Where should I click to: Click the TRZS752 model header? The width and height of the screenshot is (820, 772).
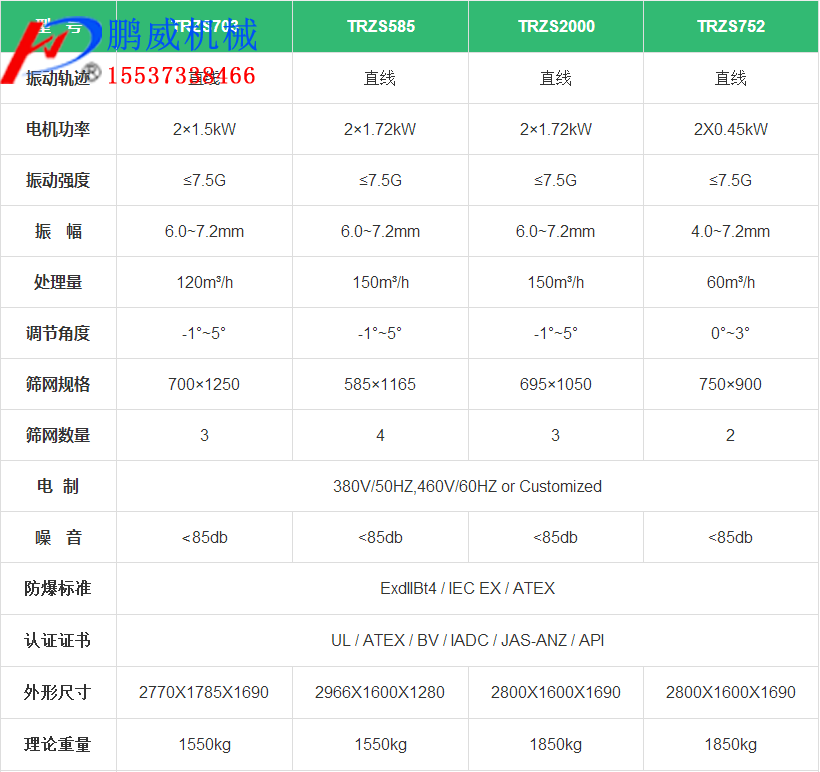coord(730,26)
